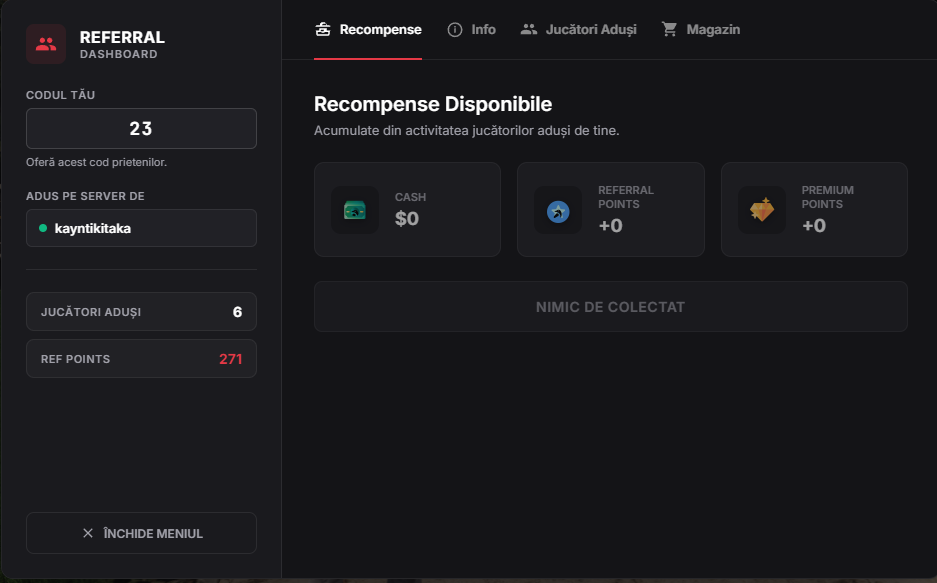Click the kayntikitaka referrer box
The height and width of the screenshot is (583, 937).
click(x=142, y=228)
